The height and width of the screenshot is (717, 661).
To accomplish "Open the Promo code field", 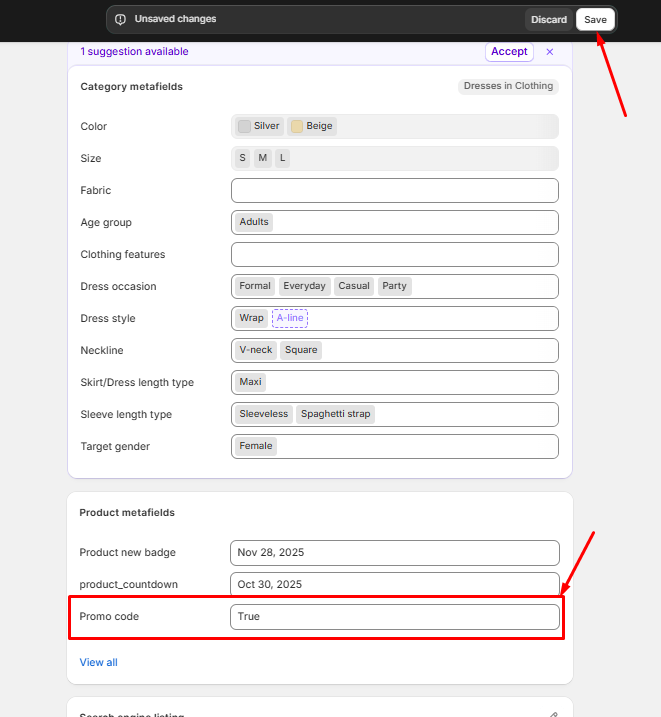I will (x=394, y=617).
